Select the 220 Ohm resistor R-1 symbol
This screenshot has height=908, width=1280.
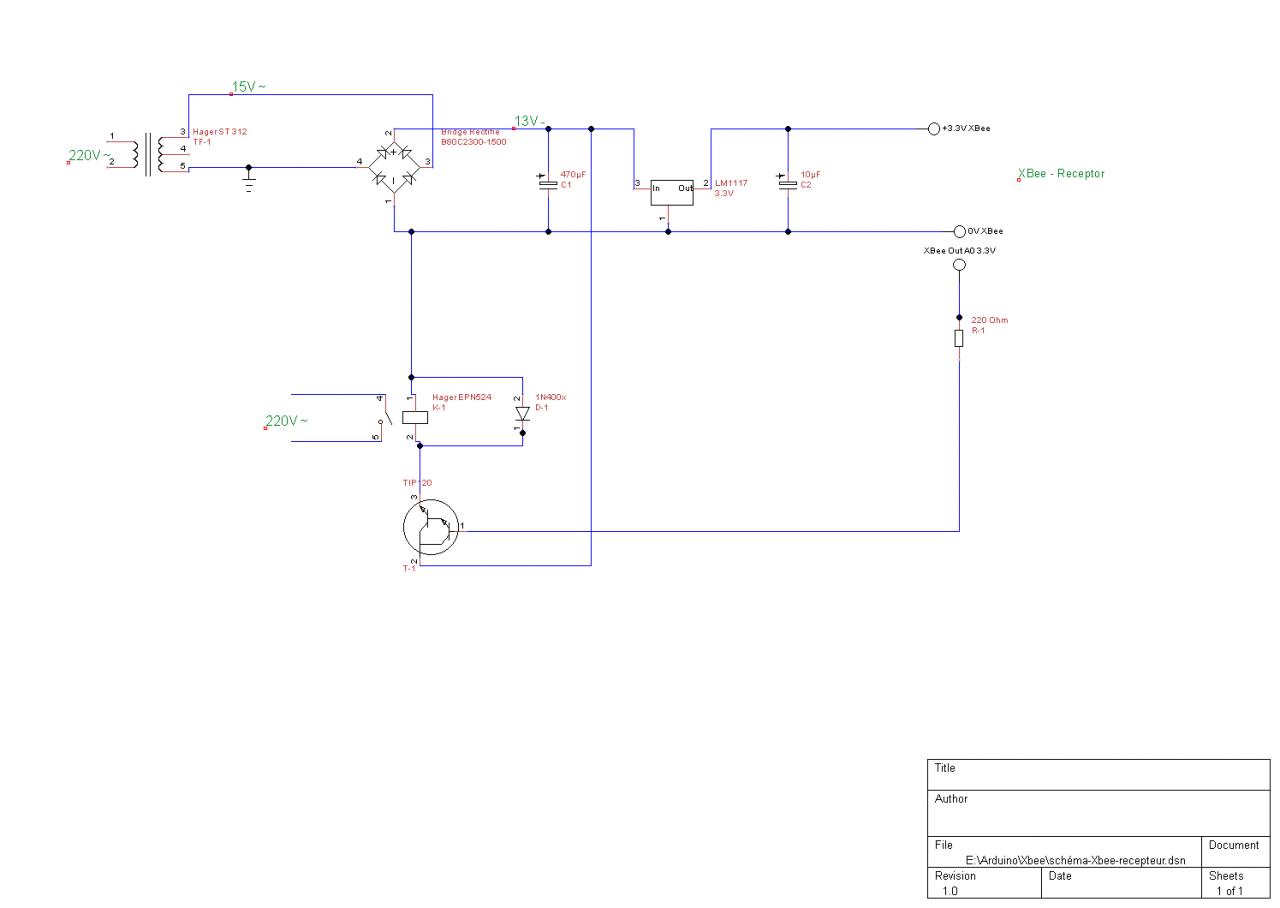click(x=959, y=338)
